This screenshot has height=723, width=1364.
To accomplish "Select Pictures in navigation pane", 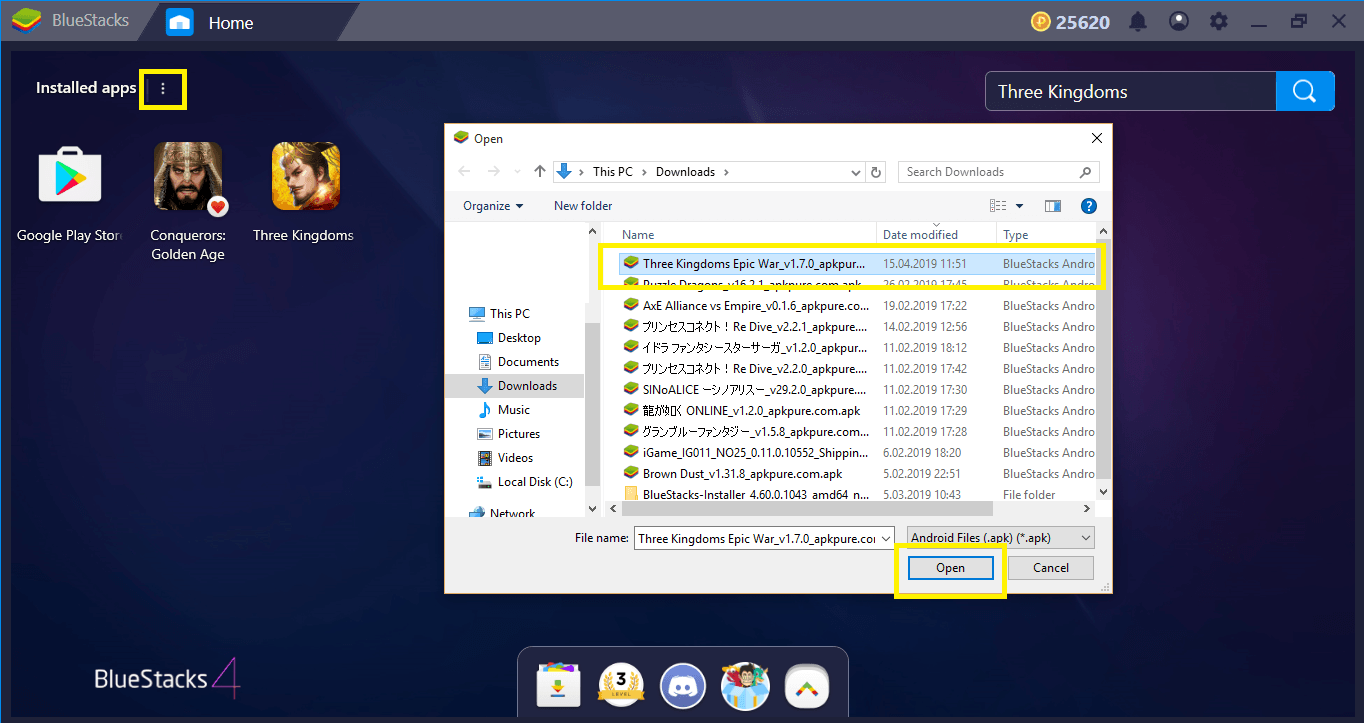I will (519, 434).
